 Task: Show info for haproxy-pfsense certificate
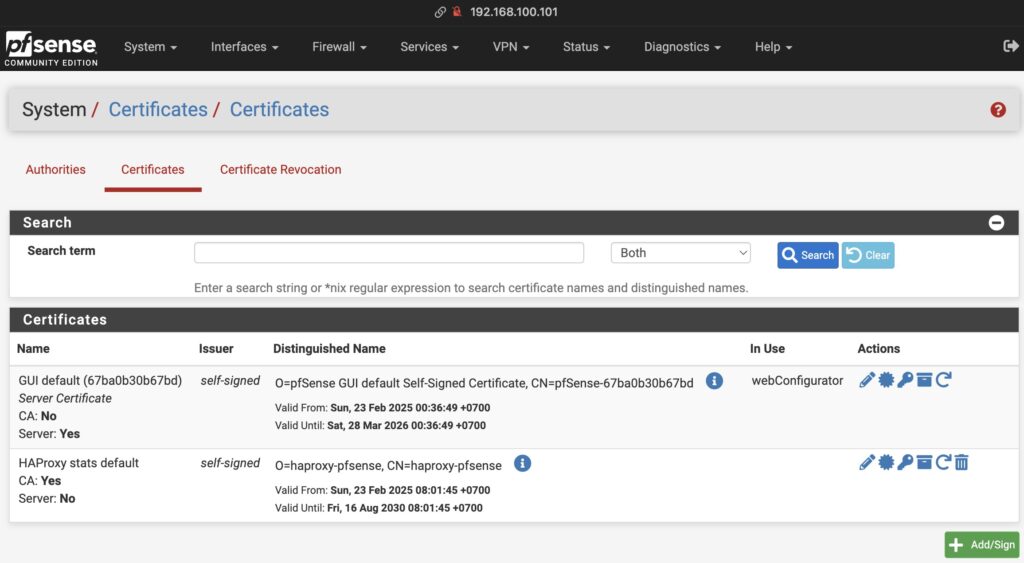tap(522, 463)
